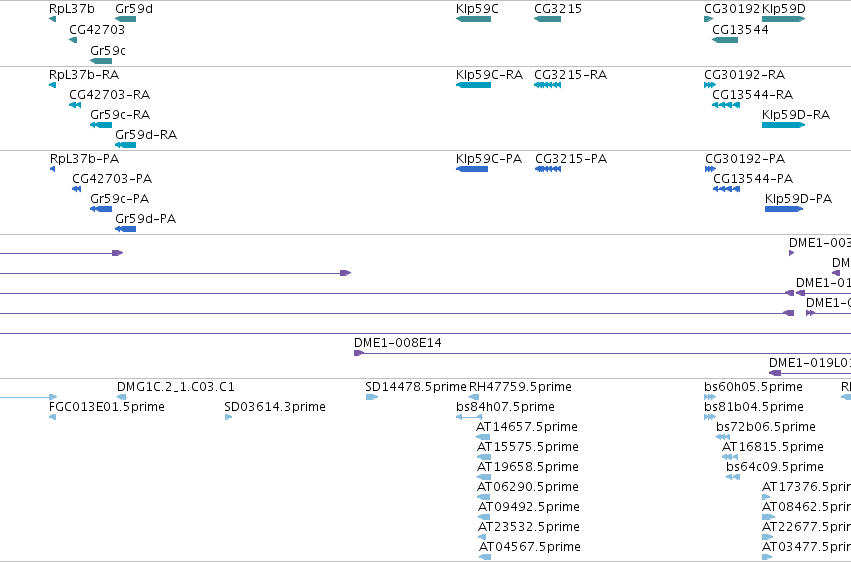Open transcript Gr59d-RA

tap(125, 145)
